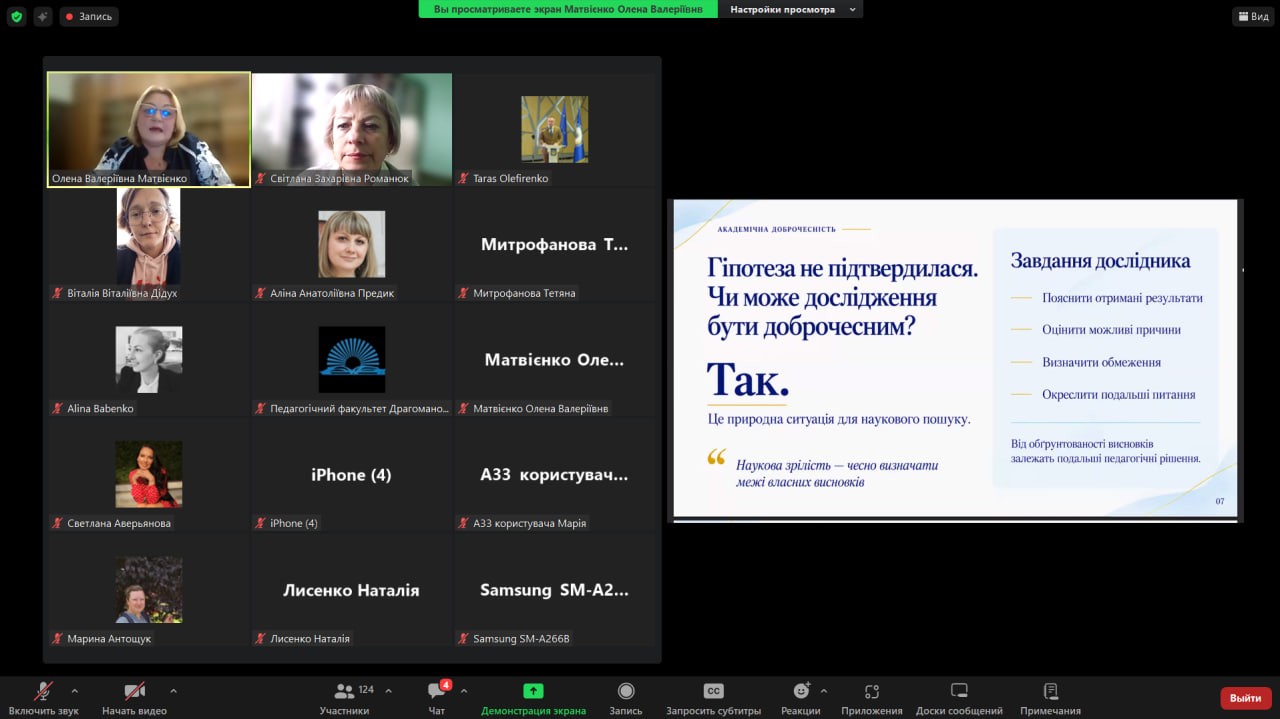Open the 'Настройки просмотра' dropdown
The height and width of the screenshot is (719, 1280).
click(791, 9)
